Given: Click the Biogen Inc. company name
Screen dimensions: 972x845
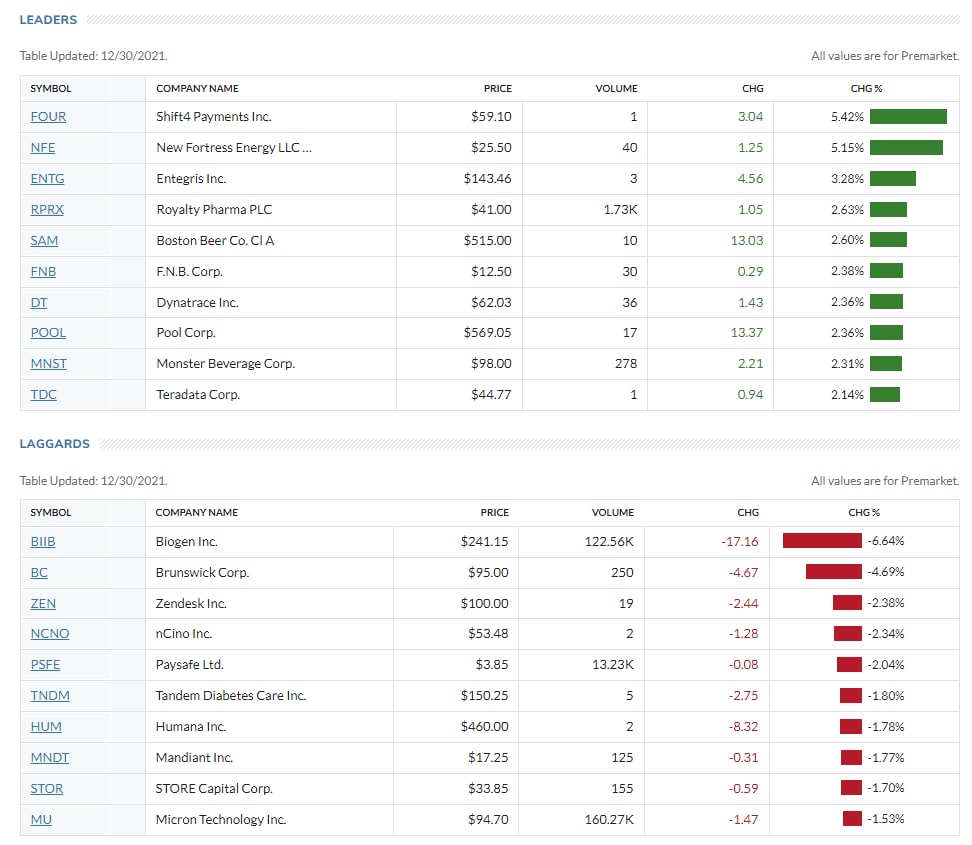Looking at the screenshot, I should coord(187,542).
